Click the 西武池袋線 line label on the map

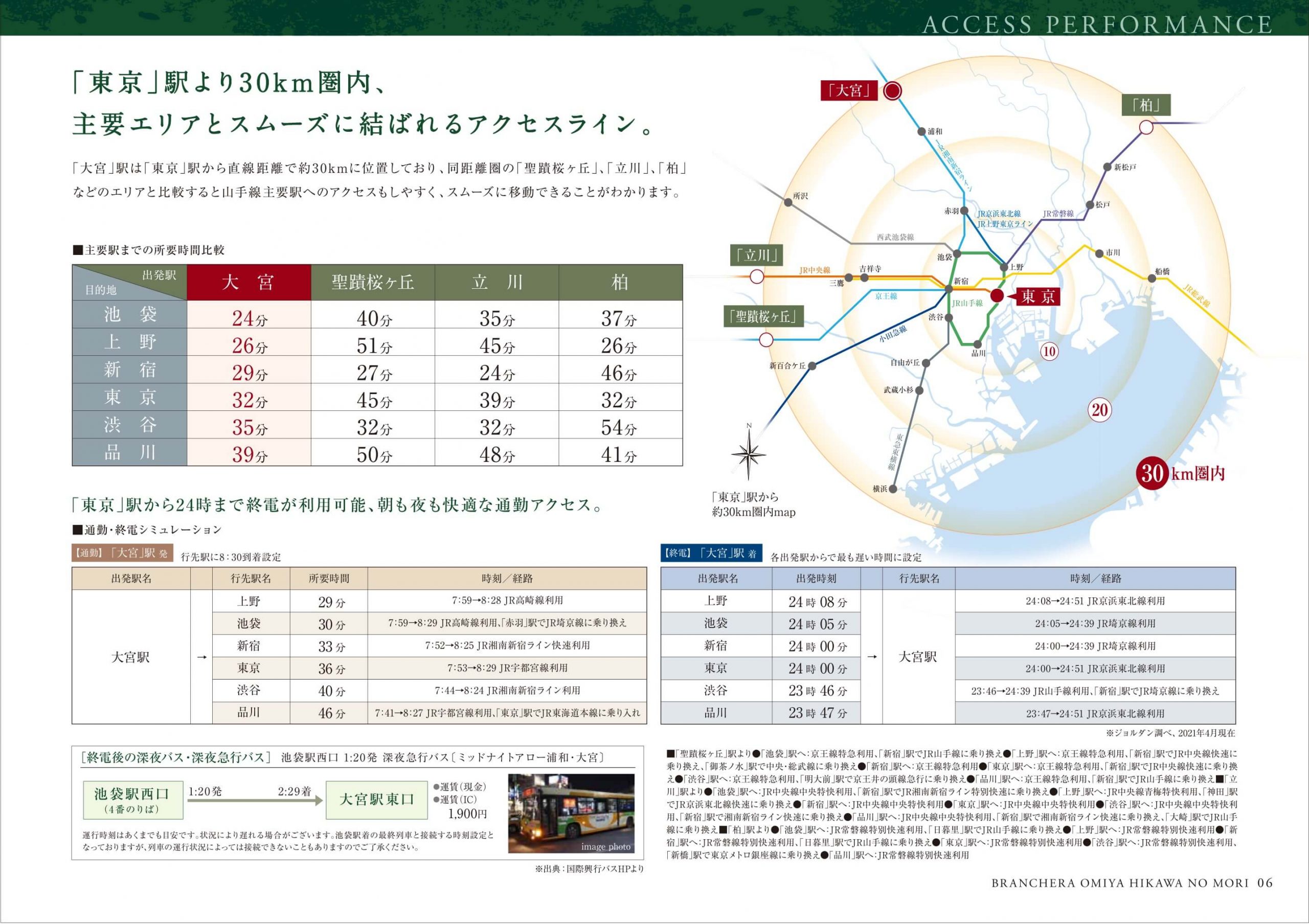click(x=895, y=237)
